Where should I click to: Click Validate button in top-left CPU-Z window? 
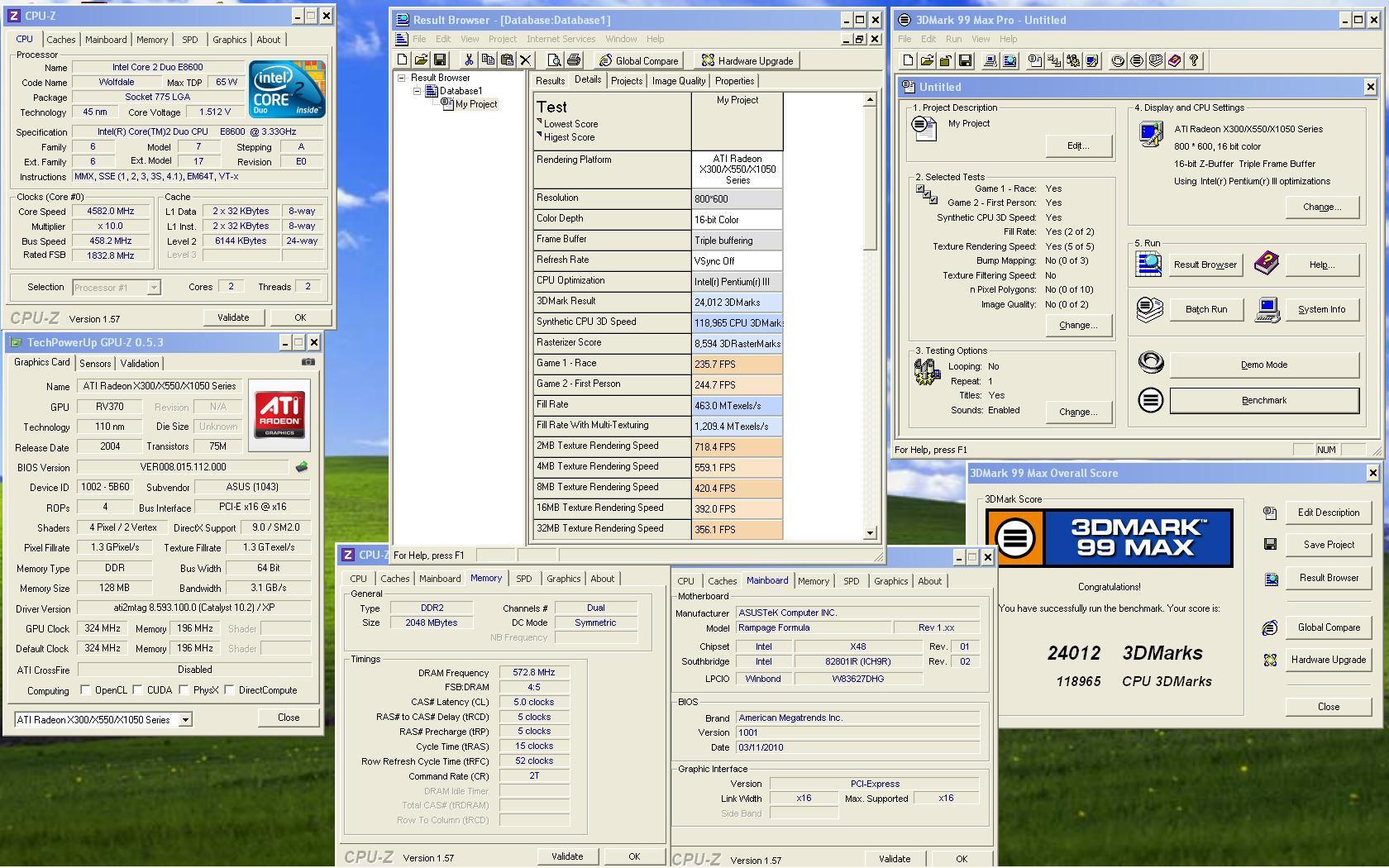point(233,317)
